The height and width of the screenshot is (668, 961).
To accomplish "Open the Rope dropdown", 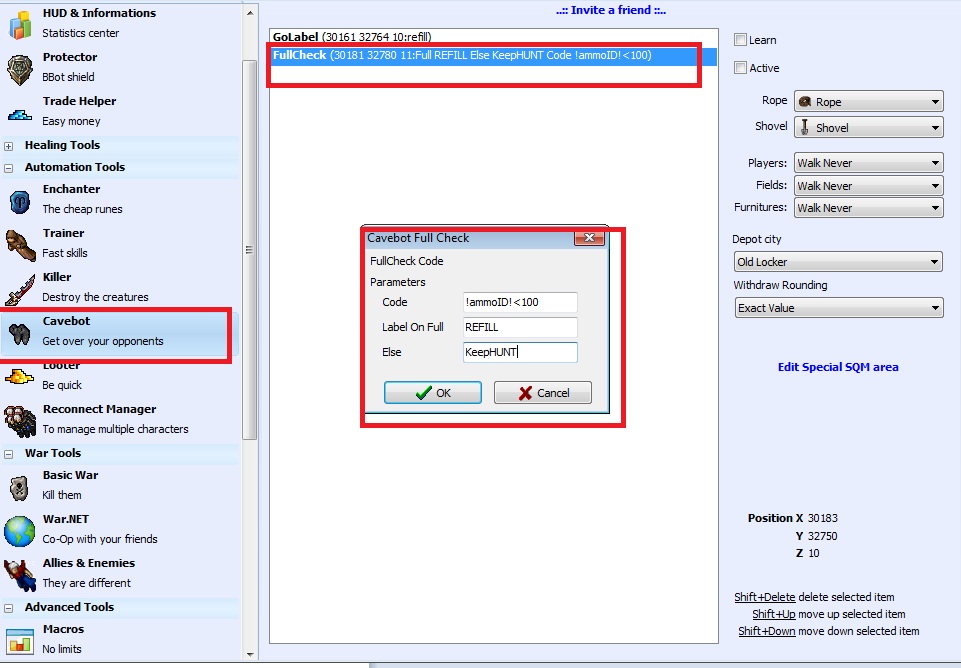I will (868, 102).
